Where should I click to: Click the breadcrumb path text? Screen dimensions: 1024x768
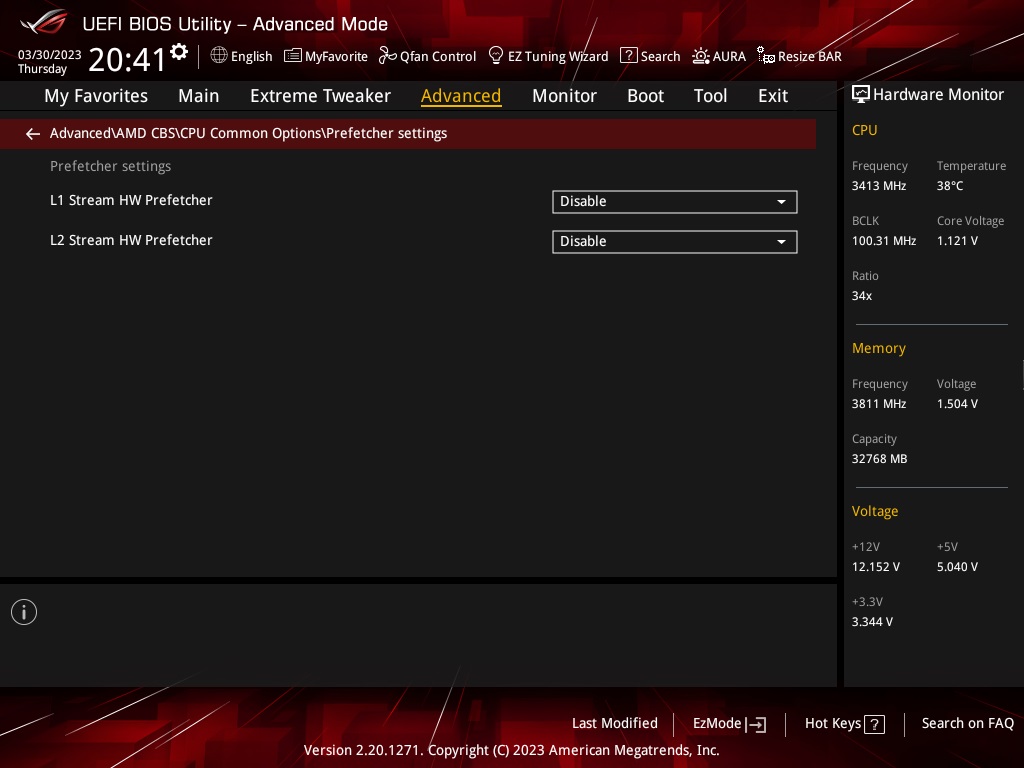tap(248, 133)
